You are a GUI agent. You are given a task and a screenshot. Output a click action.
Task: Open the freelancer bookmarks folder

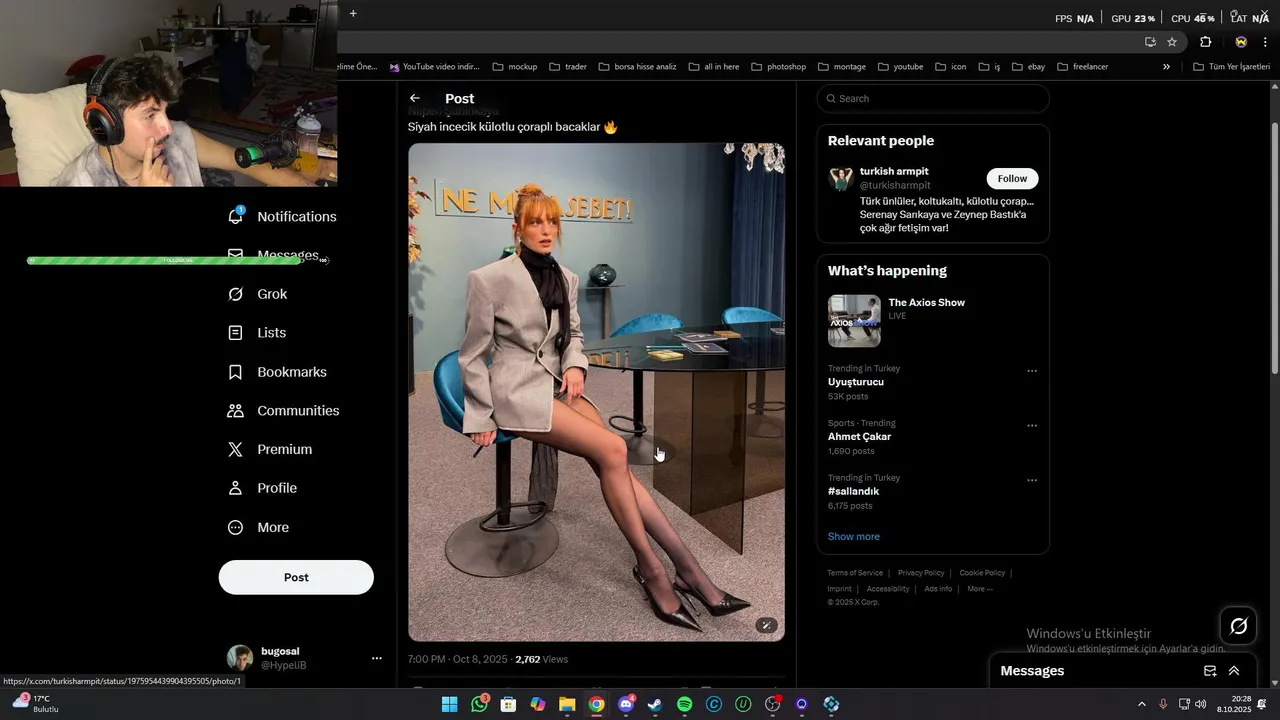[x=1082, y=67]
